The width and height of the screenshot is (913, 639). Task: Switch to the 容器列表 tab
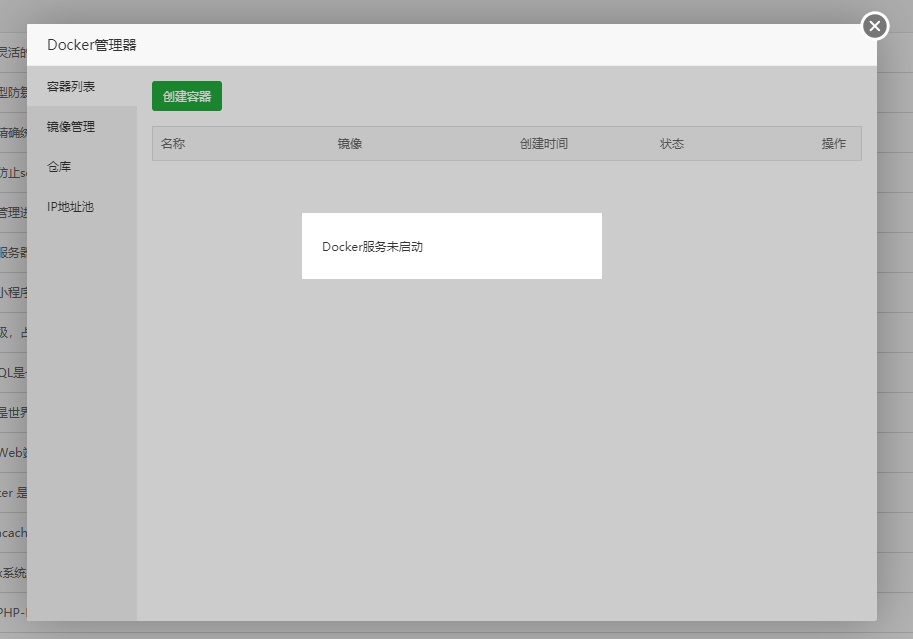[x=71, y=87]
